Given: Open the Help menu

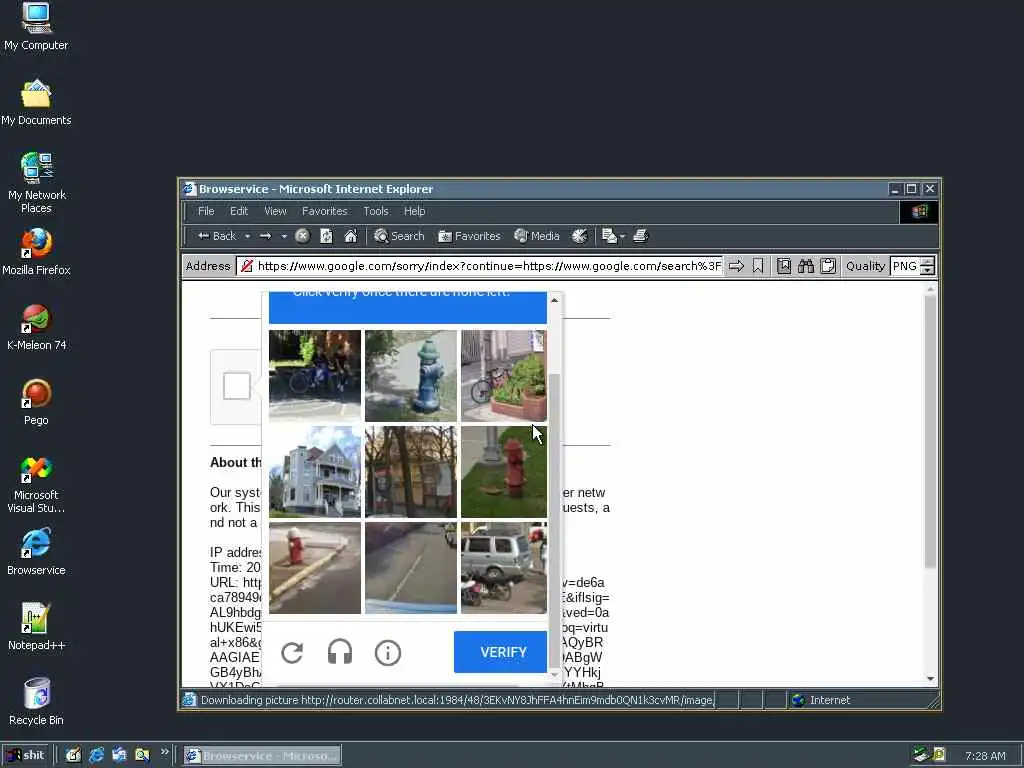Looking at the screenshot, I should coord(415,211).
